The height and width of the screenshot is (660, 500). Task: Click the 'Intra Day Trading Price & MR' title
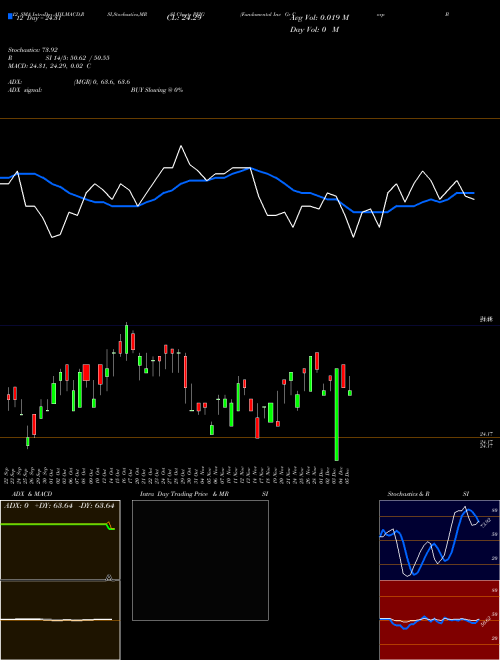click(x=184, y=494)
